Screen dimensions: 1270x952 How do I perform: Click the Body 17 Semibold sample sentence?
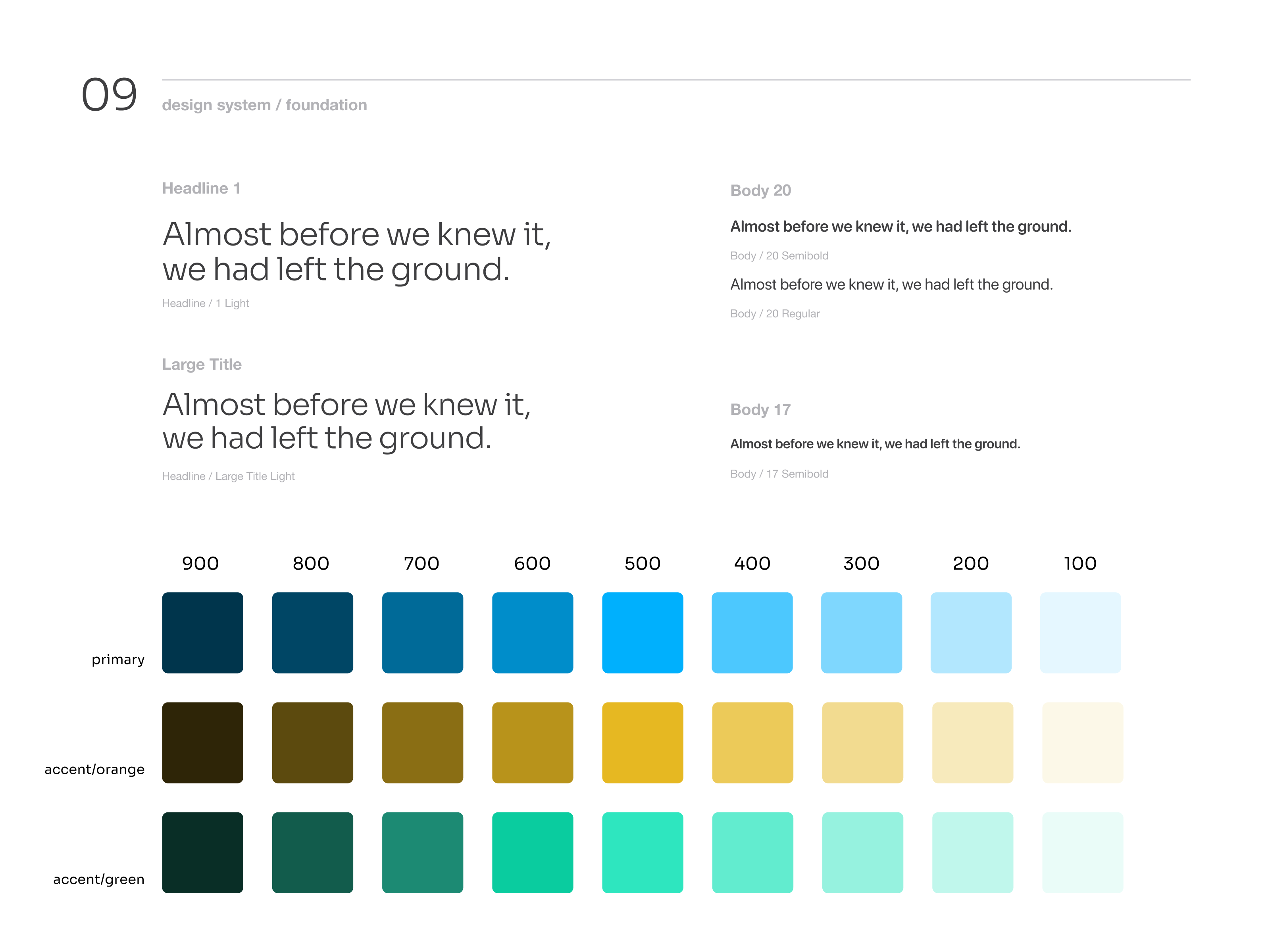(x=875, y=444)
